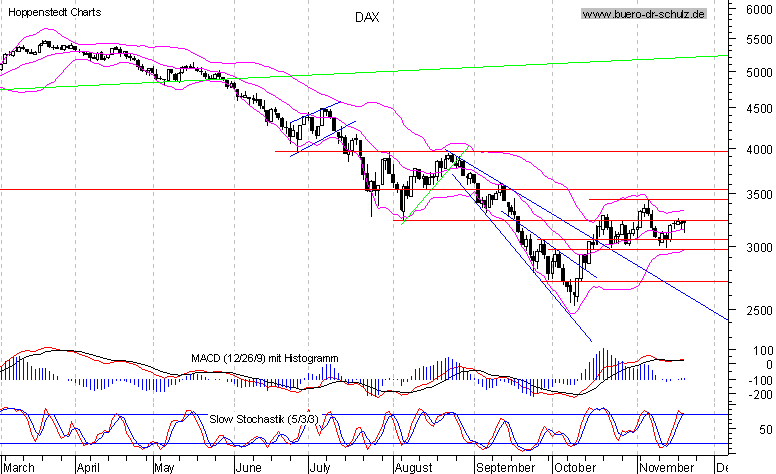Click the www.buero-dr-schulz.de link
The height and width of the screenshot is (474, 776).
[643, 14]
